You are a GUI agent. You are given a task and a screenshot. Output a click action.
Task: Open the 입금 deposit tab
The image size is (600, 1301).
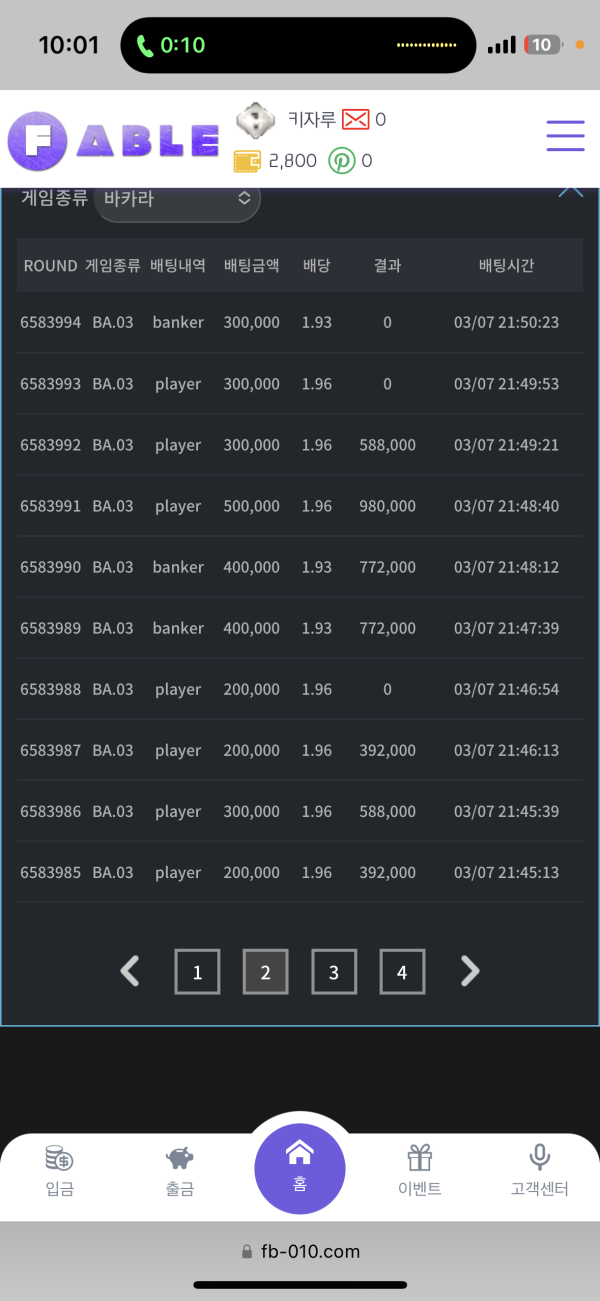(59, 1171)
